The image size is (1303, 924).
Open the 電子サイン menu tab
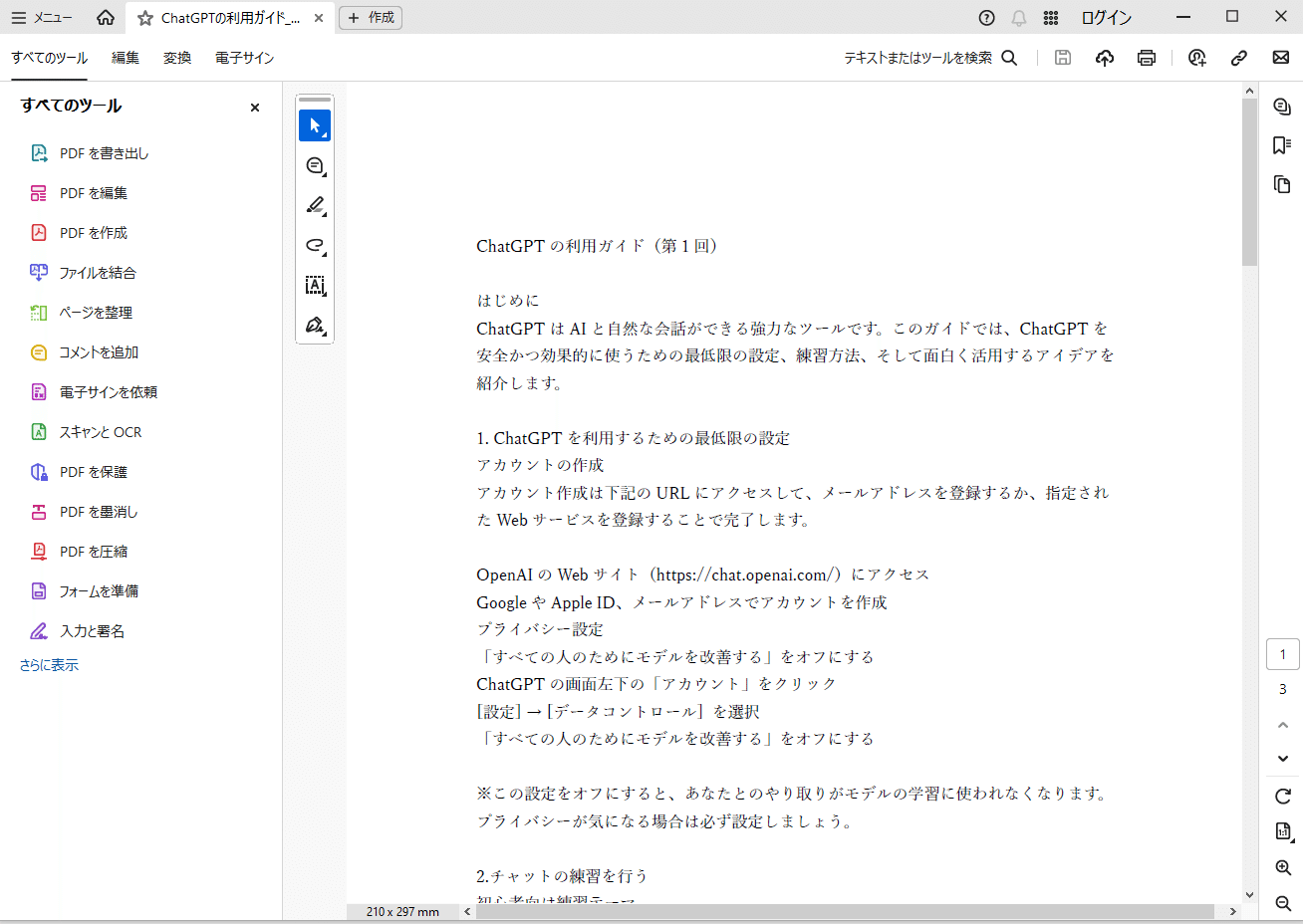click(244, 58)
